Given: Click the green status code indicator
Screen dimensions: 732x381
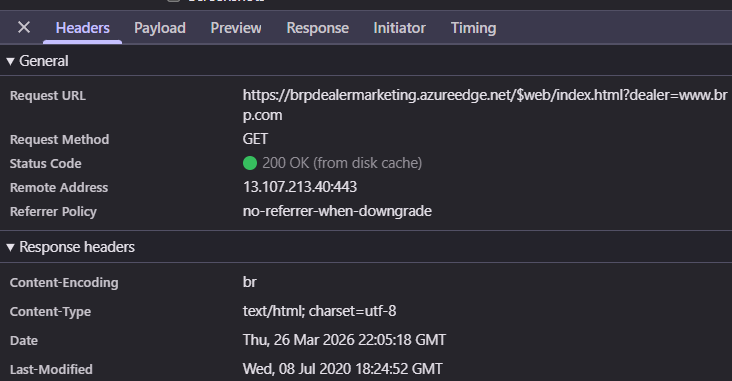Looking at the screenshot, I should 250,163.
